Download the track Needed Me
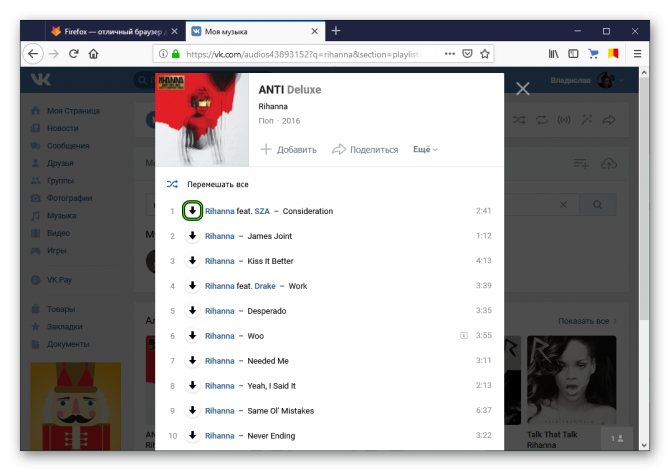Viewport: 670px width, 471px height. click(x=192, y=361)
